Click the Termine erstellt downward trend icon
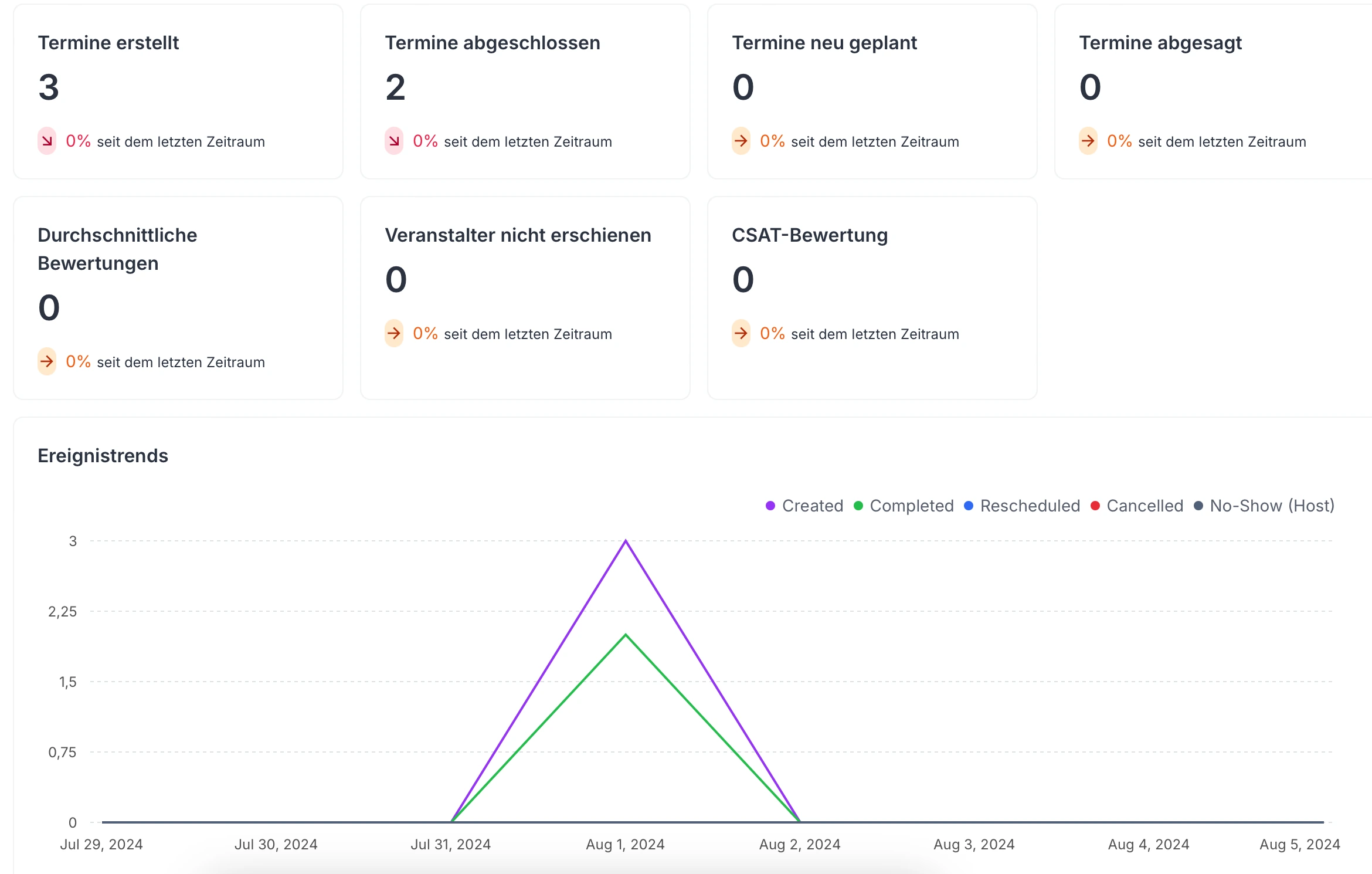 click(x=47, y=141)
